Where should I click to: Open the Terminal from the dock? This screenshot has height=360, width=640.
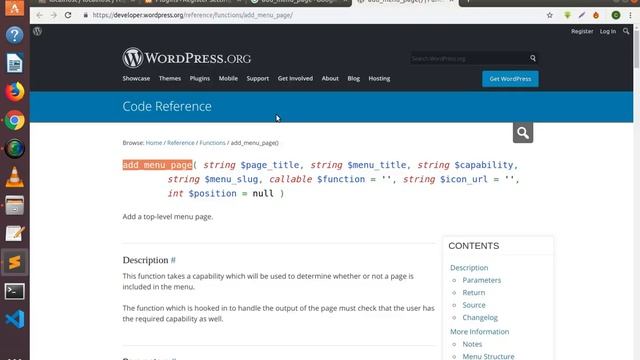tap(14, 291)
